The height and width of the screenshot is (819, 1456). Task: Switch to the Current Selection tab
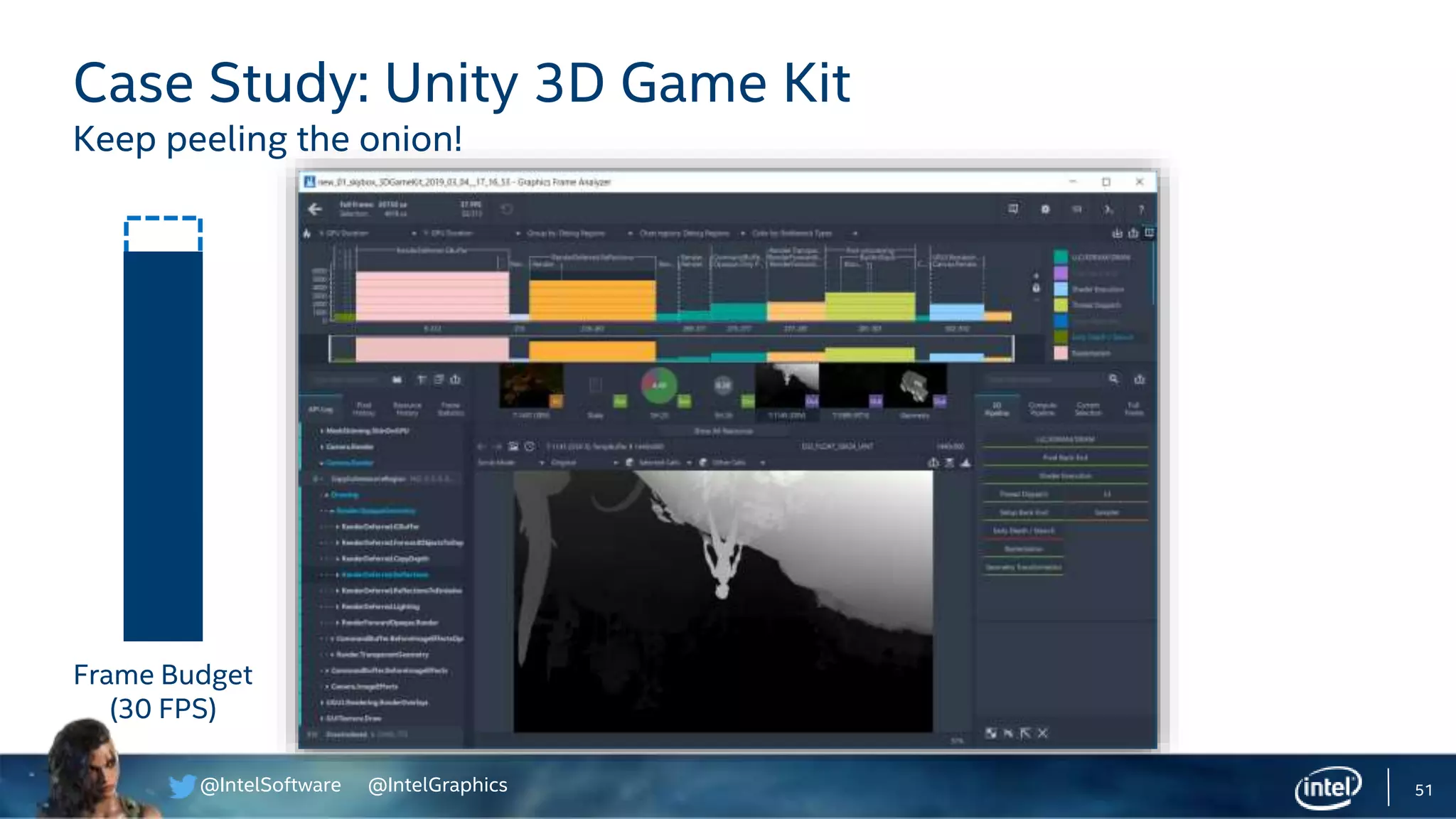click(x=1088, y=409)
